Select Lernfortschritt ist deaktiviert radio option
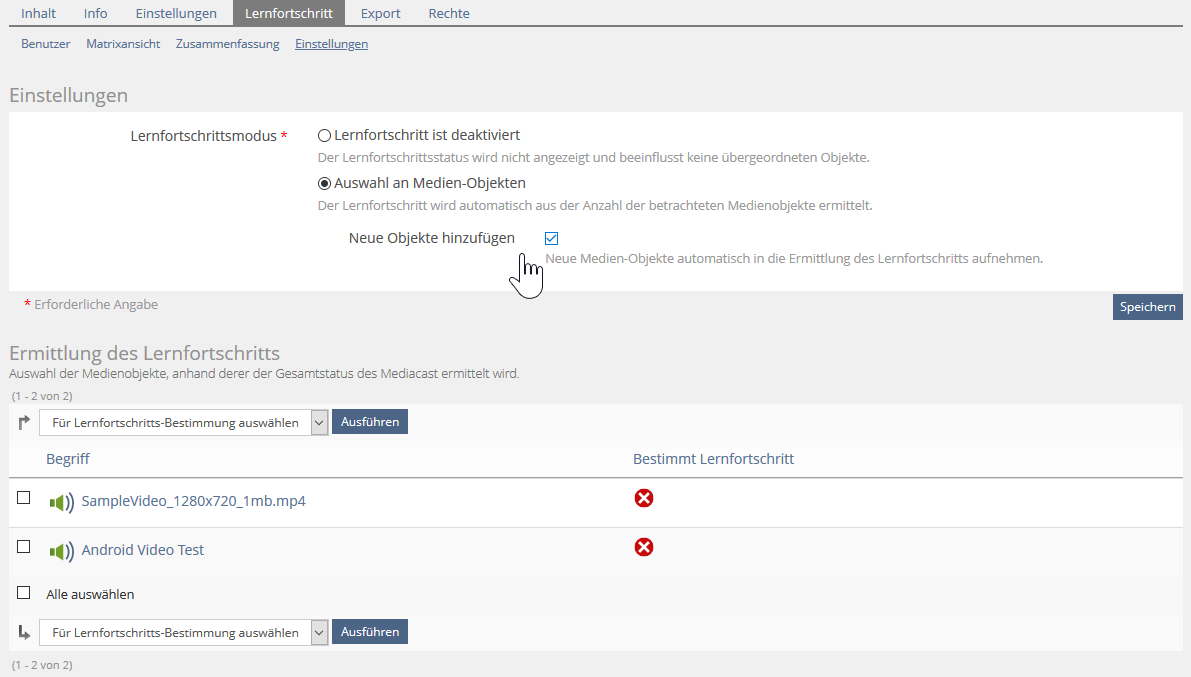This screenshot has width=1191, height=677. [x=324, y=135]
